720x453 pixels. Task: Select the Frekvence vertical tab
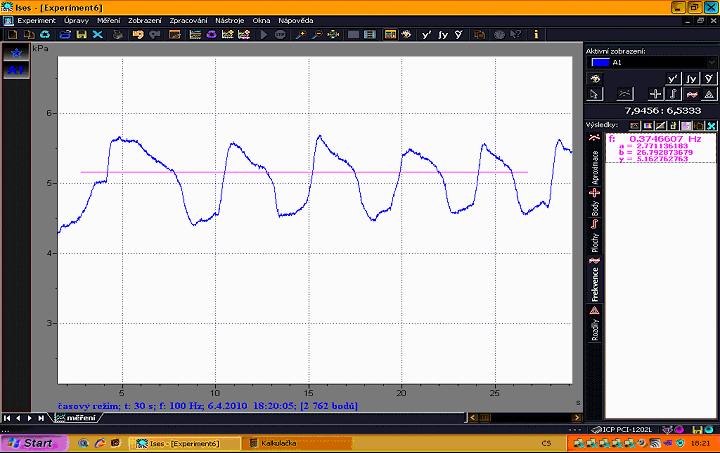pos(595,279)
